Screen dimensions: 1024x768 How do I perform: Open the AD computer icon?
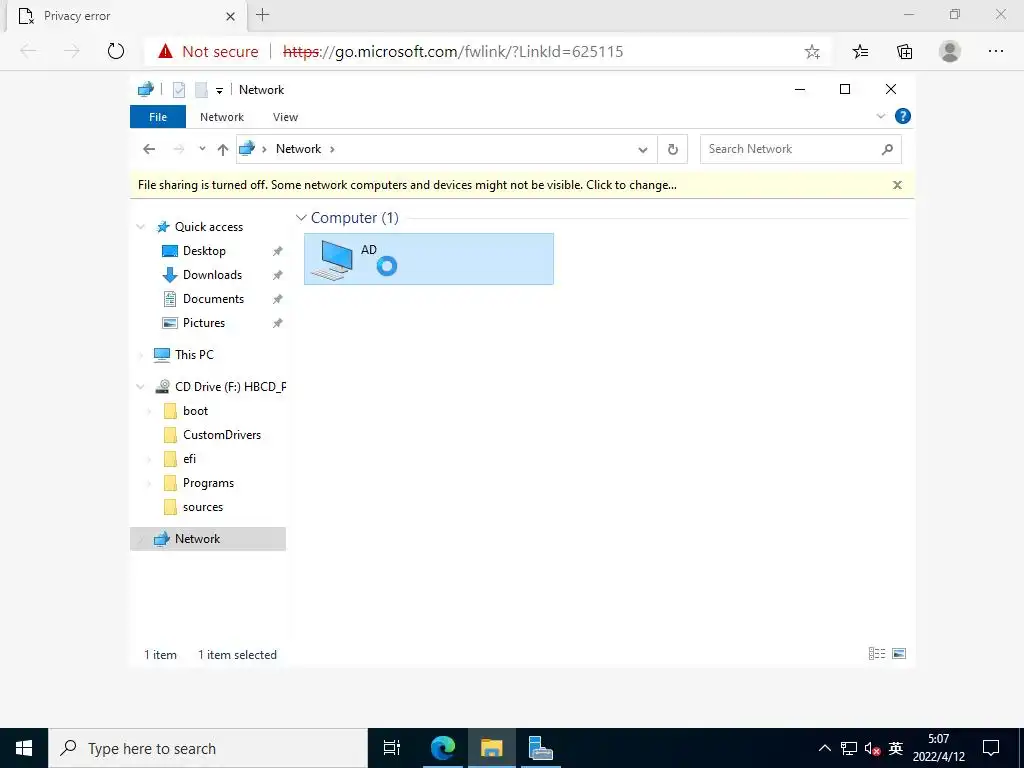pos(428,259)
